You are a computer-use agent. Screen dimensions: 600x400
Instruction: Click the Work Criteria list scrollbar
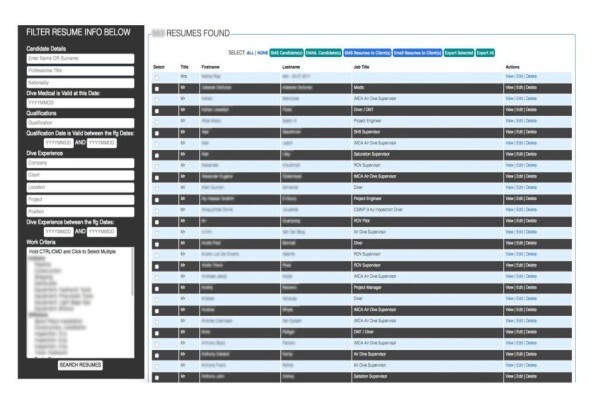click(132, 272)
